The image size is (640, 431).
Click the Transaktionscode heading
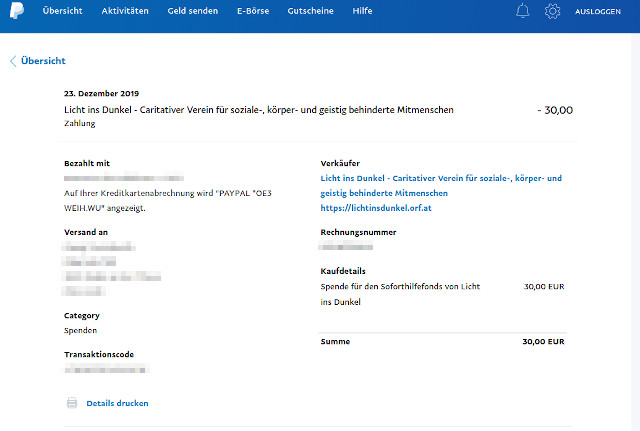(x=99, y=354)
